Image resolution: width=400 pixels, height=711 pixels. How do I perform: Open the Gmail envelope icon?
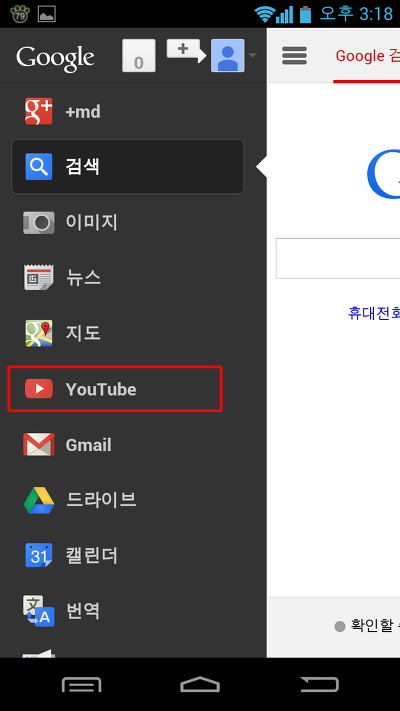click(x=39, y=444)
